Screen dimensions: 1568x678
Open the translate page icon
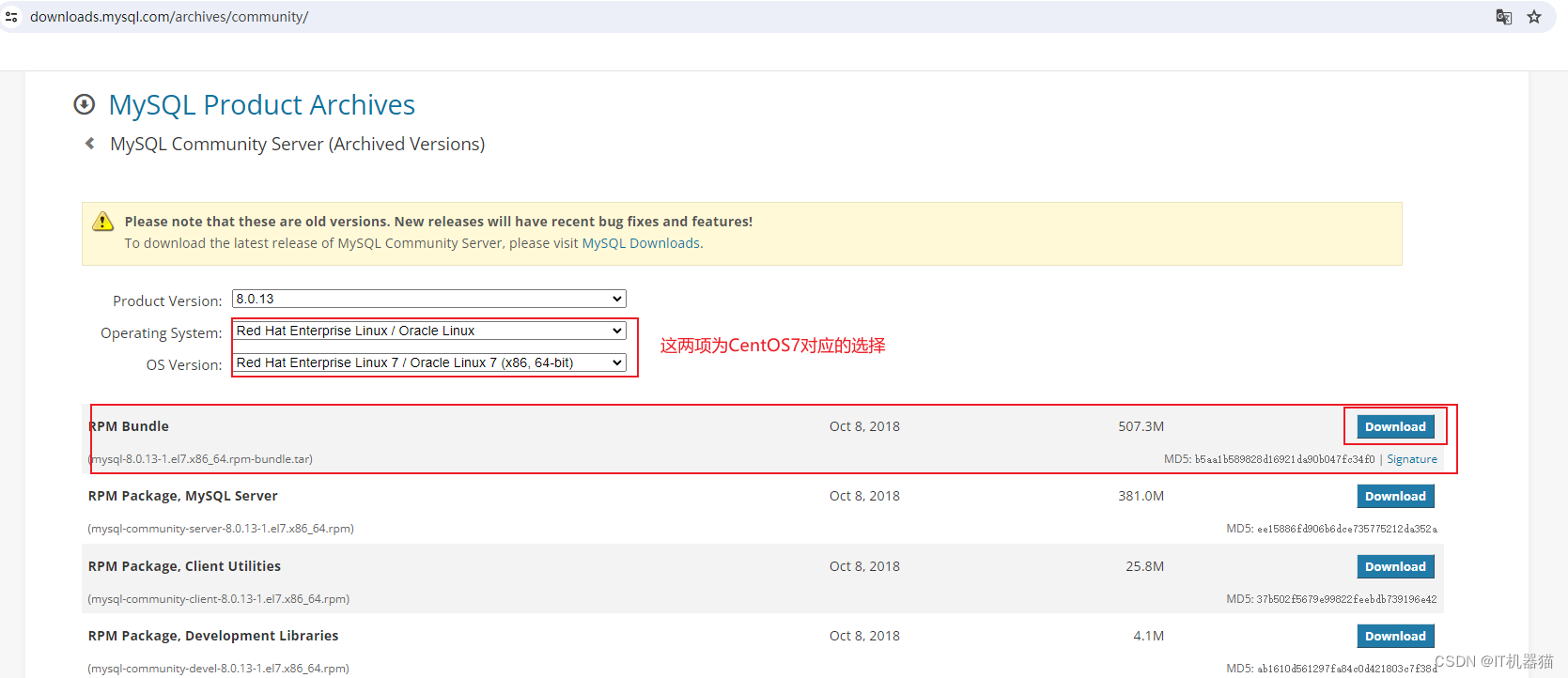click(1504, 17)
